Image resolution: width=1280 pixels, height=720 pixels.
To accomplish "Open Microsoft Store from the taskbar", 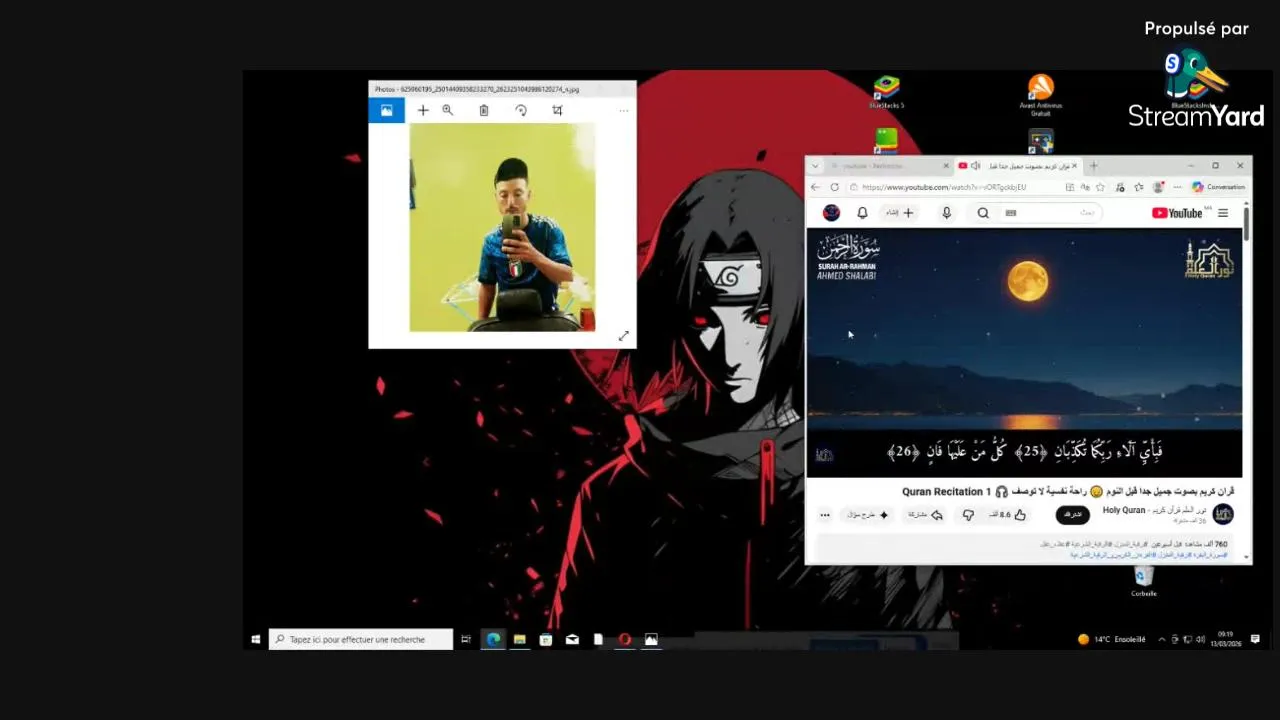I will click(546, 639).
